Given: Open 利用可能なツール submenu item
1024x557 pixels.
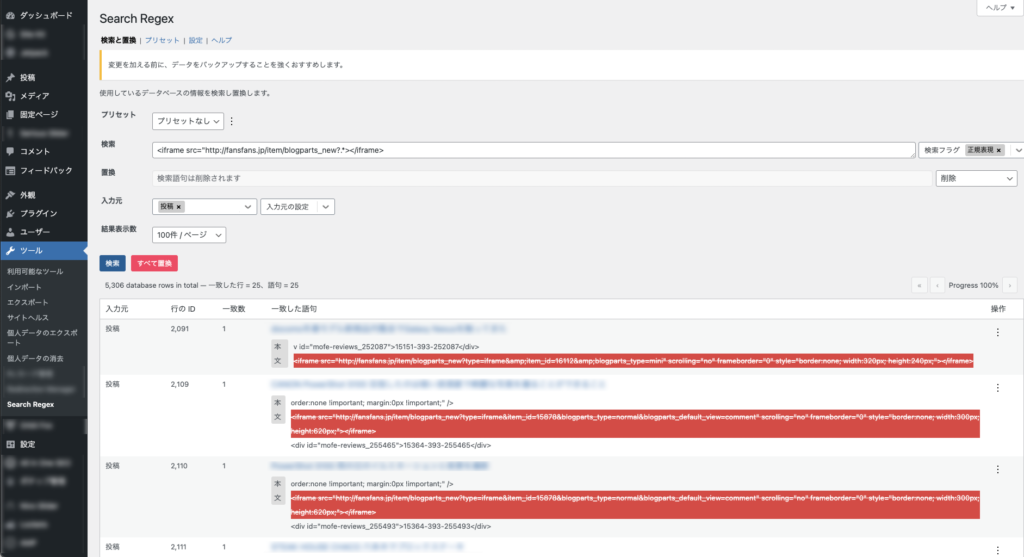Looking at the screenshot, I should point(35,272).
